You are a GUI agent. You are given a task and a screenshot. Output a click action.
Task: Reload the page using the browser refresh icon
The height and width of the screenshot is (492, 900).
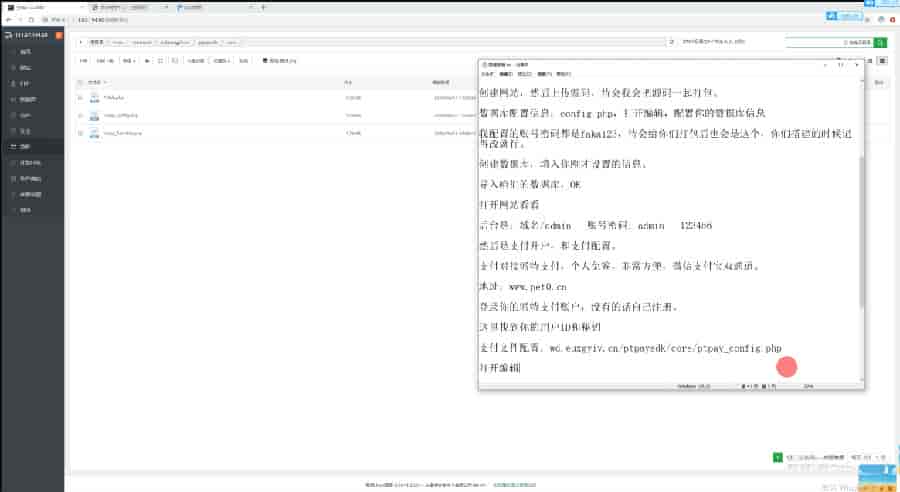click(31, 19)
